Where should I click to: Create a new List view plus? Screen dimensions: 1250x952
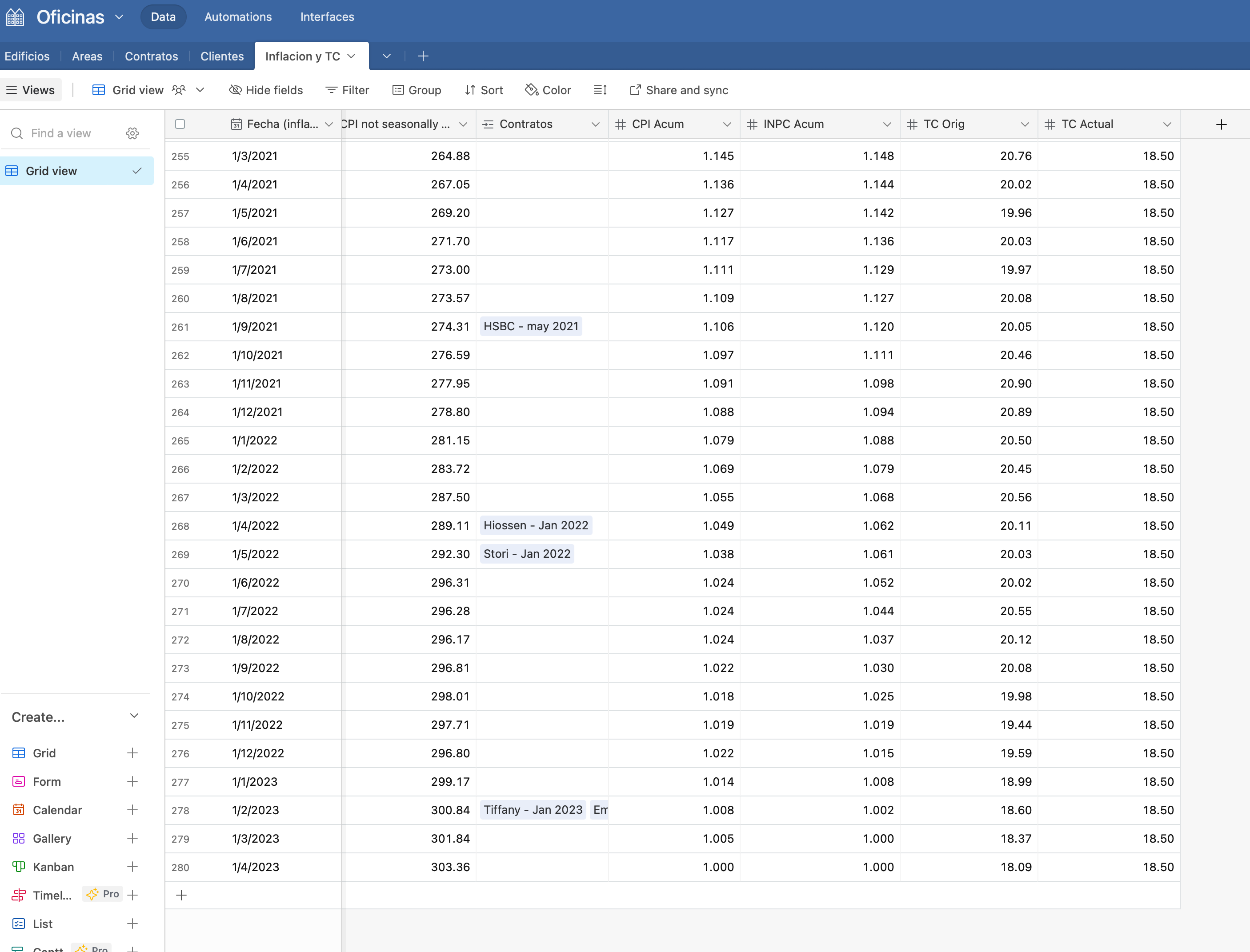132,924
